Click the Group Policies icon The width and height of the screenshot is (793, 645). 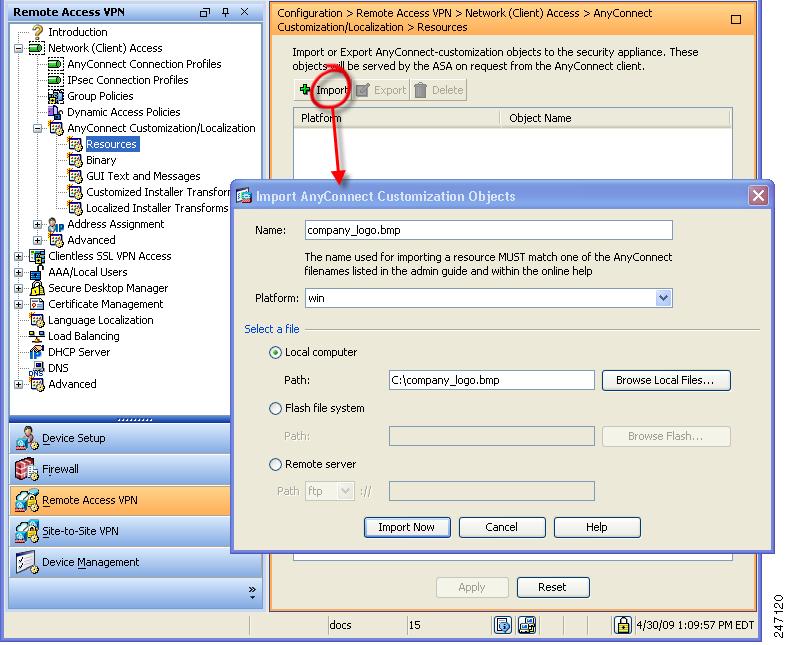56,96
